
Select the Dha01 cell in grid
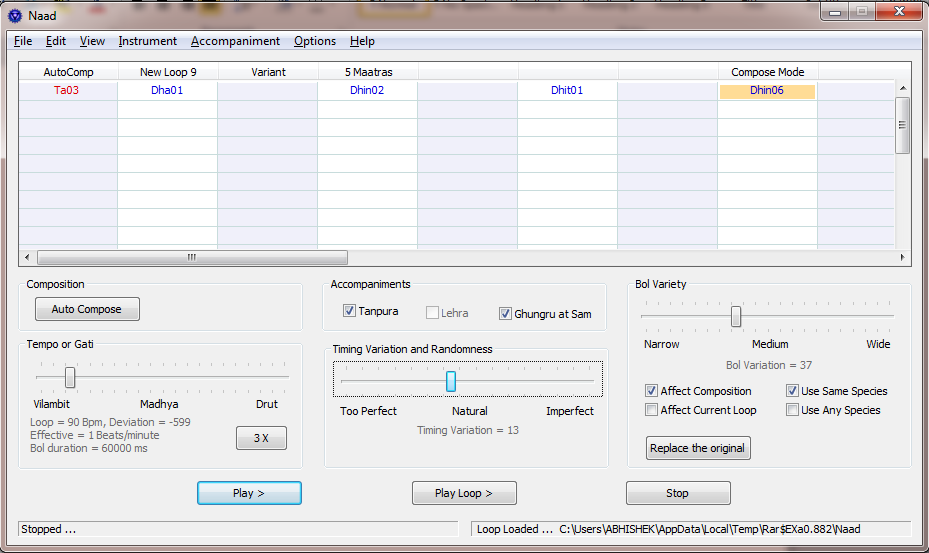coord(167,90)
